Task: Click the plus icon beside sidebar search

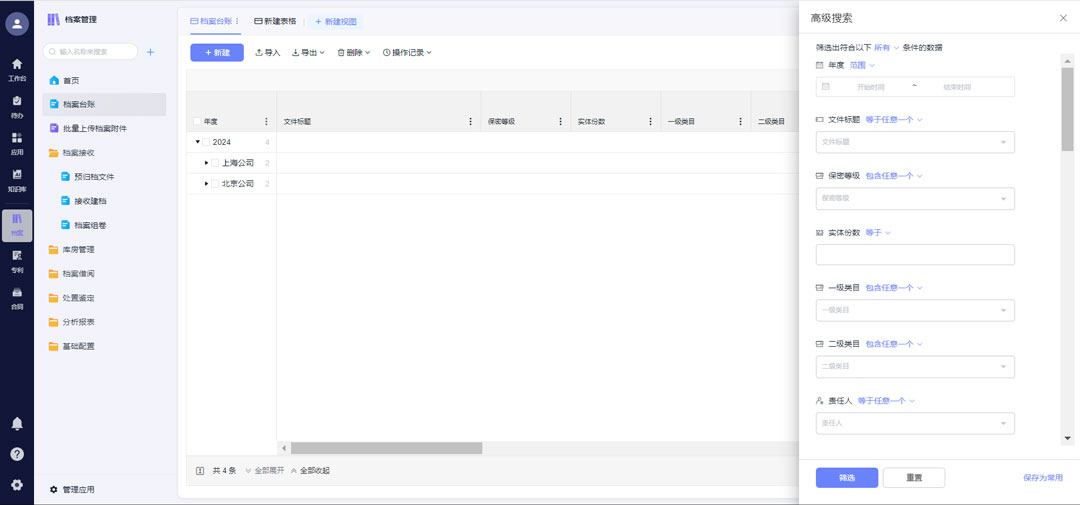Action: point(150,52)
